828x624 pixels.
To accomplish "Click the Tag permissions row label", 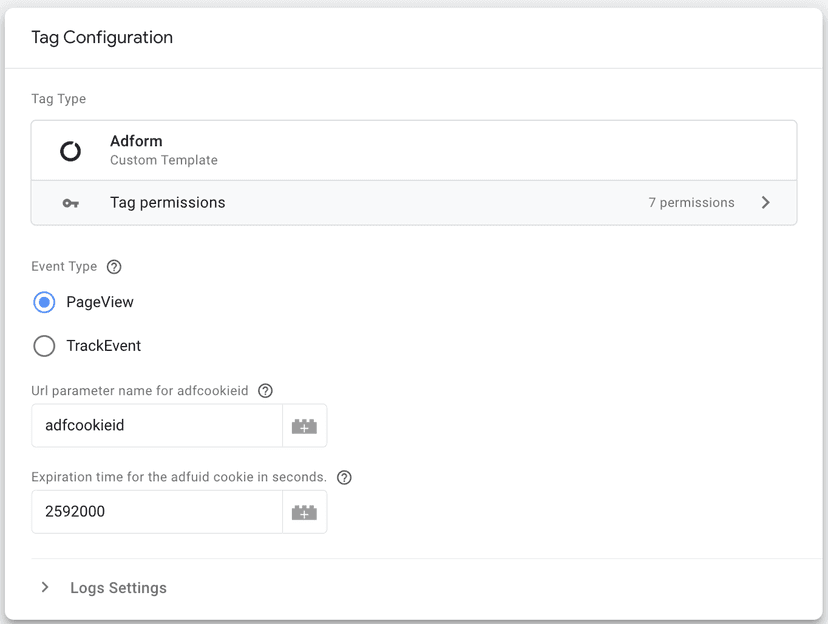I will tap(167, 201).
